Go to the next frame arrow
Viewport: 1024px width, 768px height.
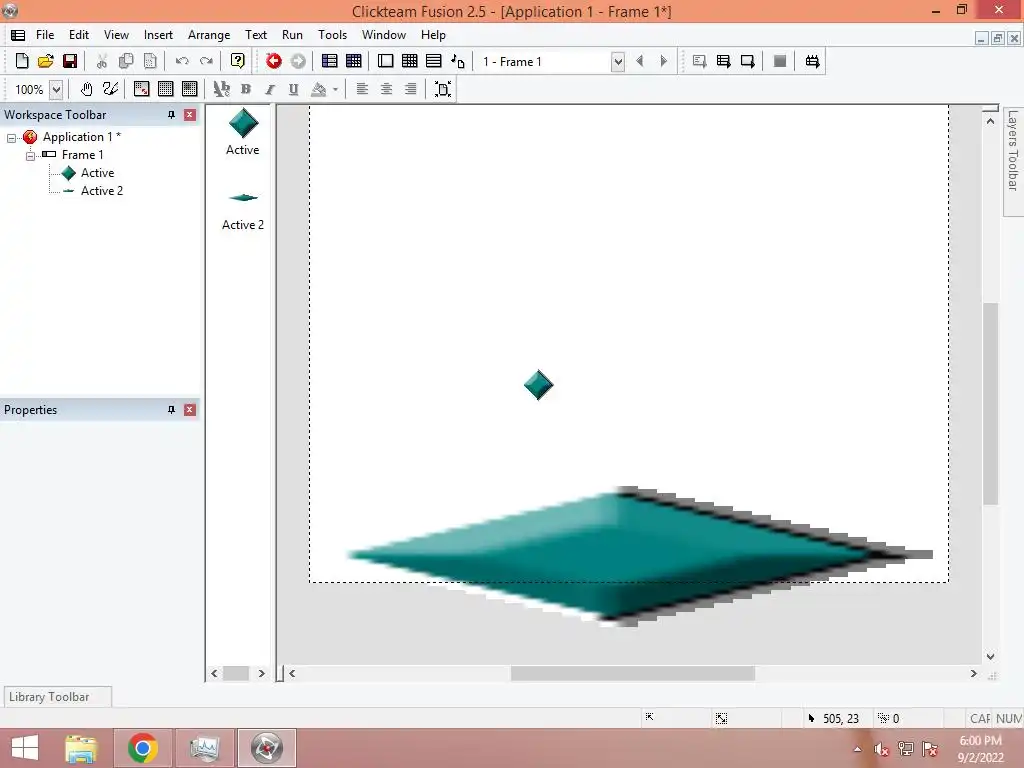coord(664,61)
